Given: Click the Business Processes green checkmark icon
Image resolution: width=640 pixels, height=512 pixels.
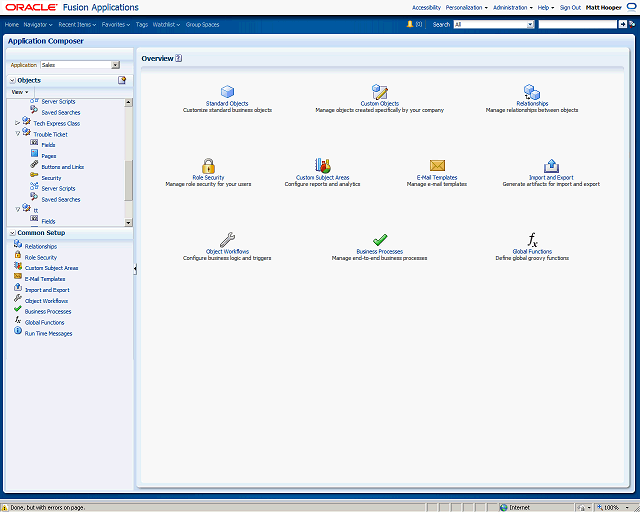Looking at the screenshot, I should click(x=380, y=240).
